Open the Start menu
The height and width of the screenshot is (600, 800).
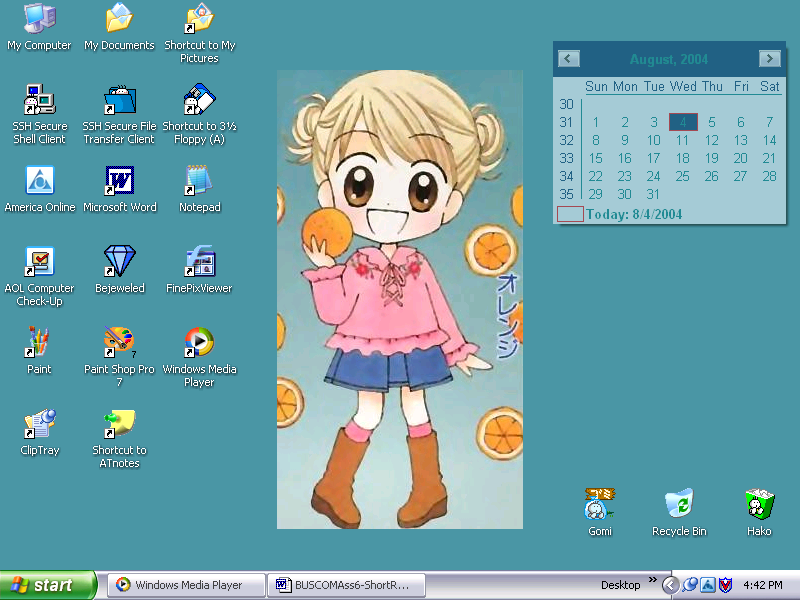click(x=47, y=585)
